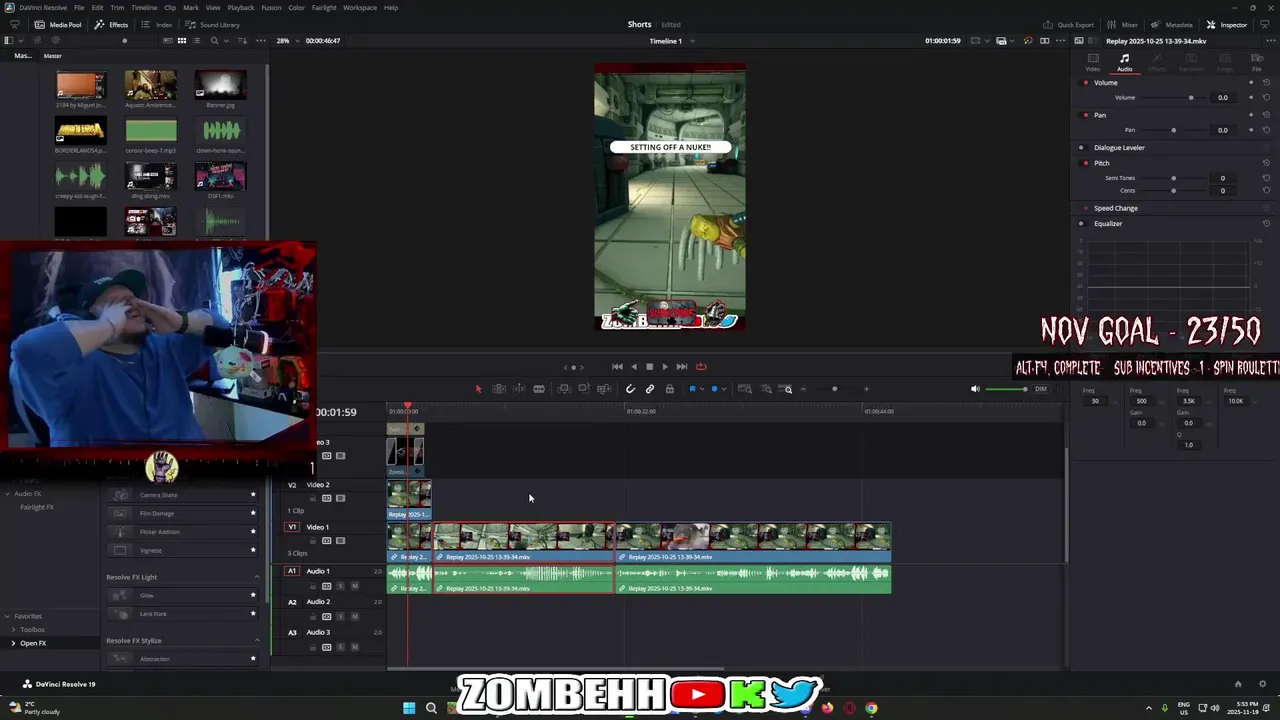Collapse the Resolve FX Stylize category

coord(257,641)
